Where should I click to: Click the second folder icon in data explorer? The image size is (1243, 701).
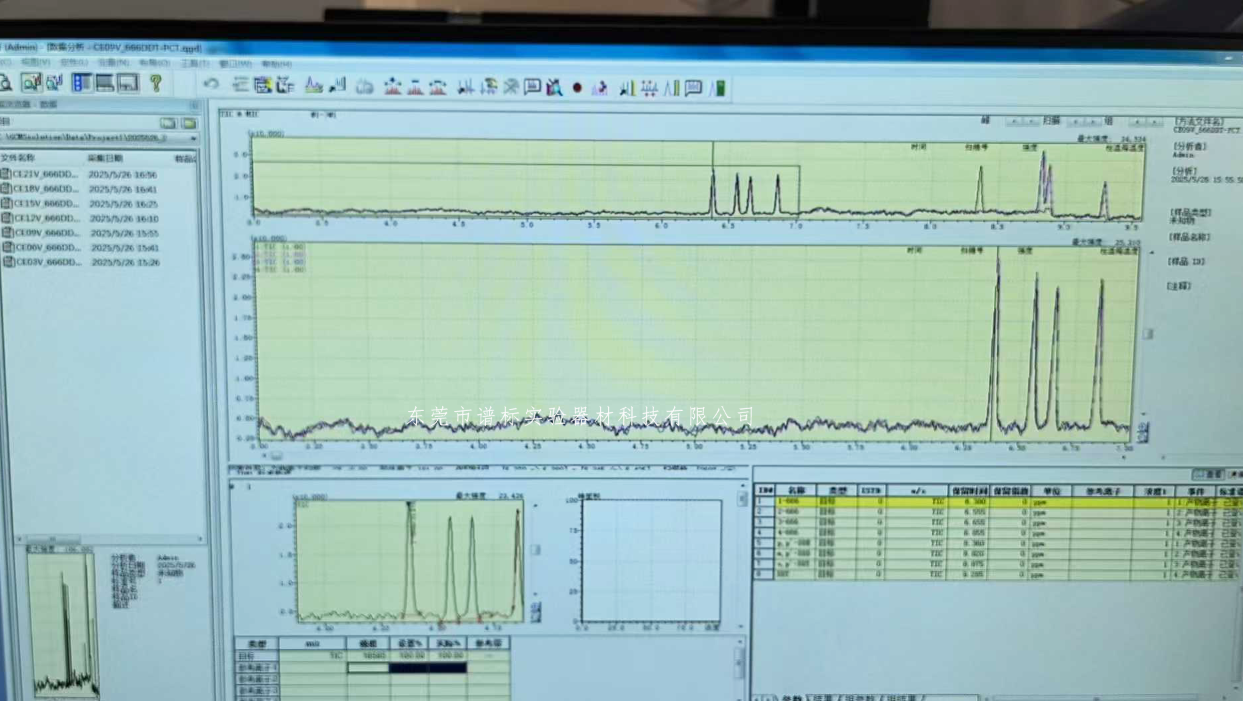[x=188, y=123]
